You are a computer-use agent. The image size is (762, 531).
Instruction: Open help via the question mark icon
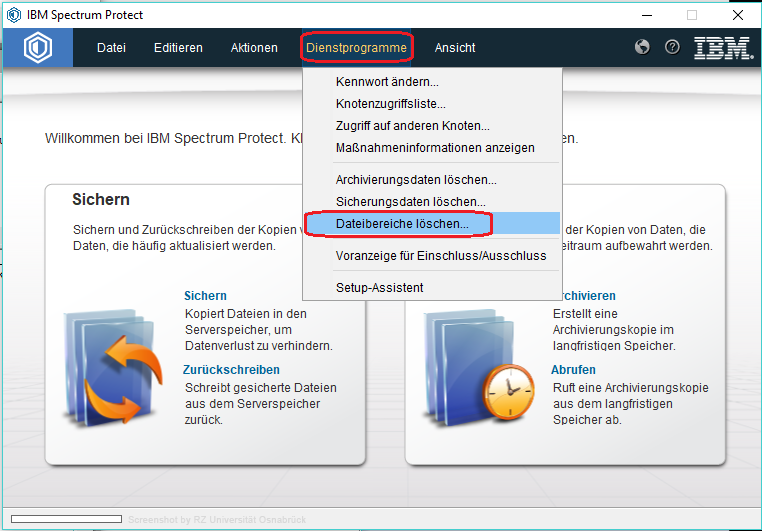coord(672,47)
